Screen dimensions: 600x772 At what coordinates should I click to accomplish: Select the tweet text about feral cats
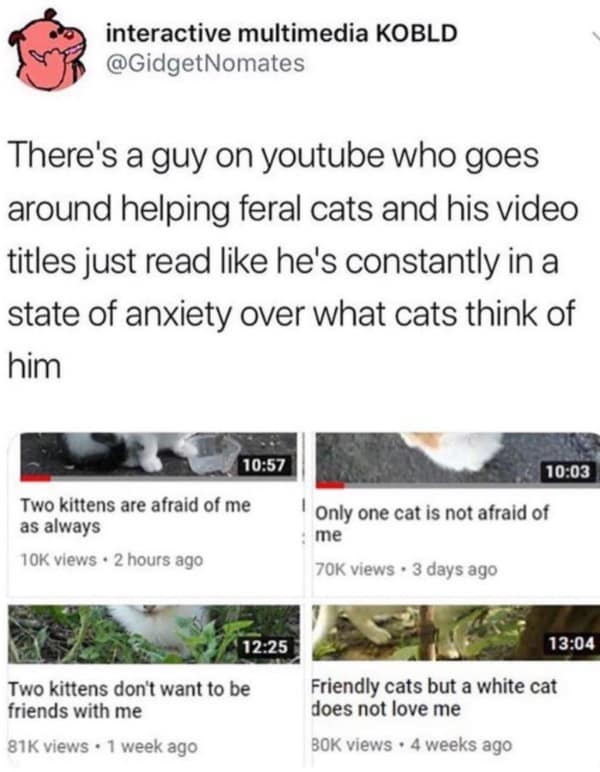pos(292,260)
